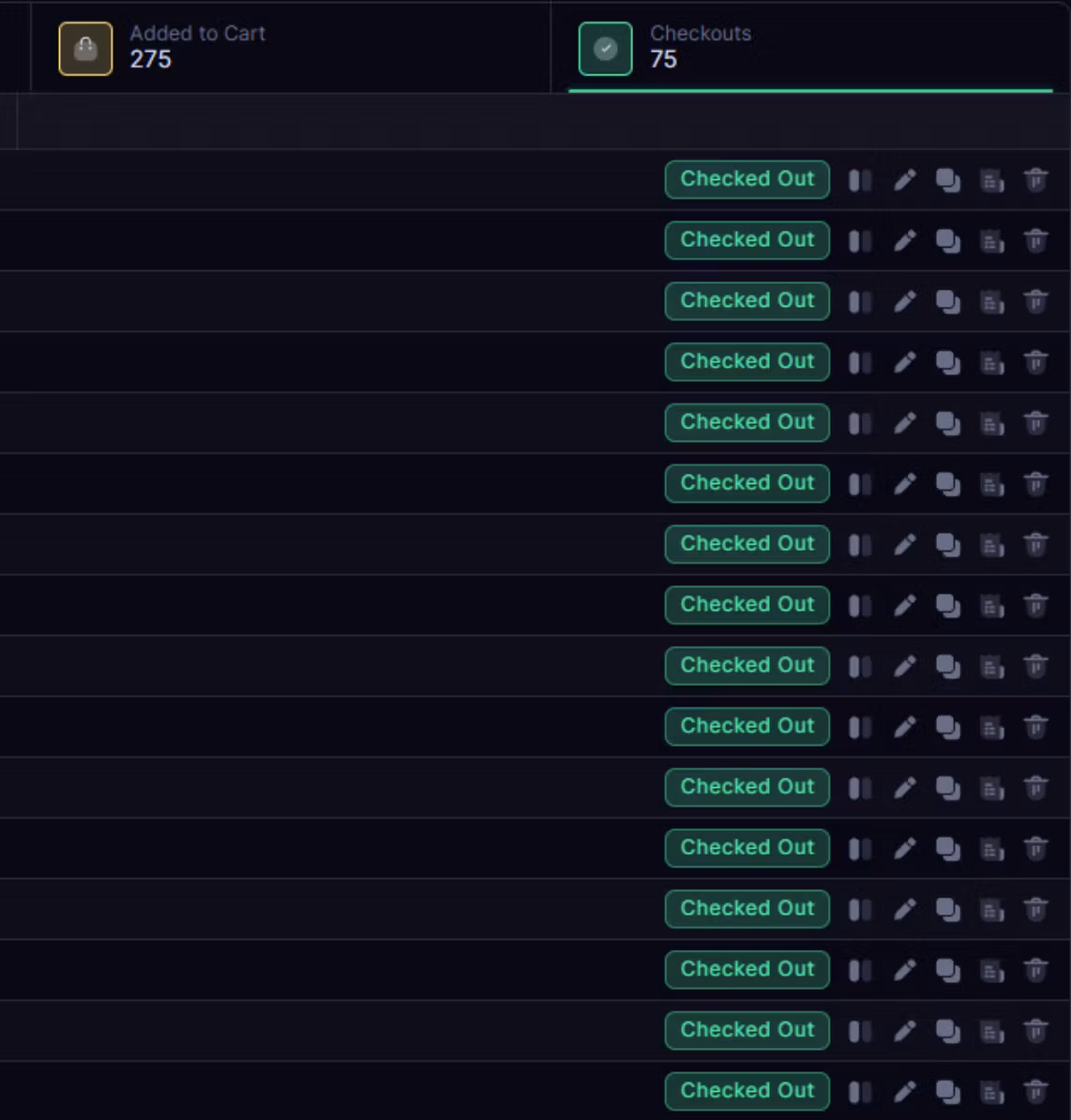This screenshot has width=1071, height=1120.
Task: Click the shopping bag Added to Cart icon
Action: pos(85,49)
